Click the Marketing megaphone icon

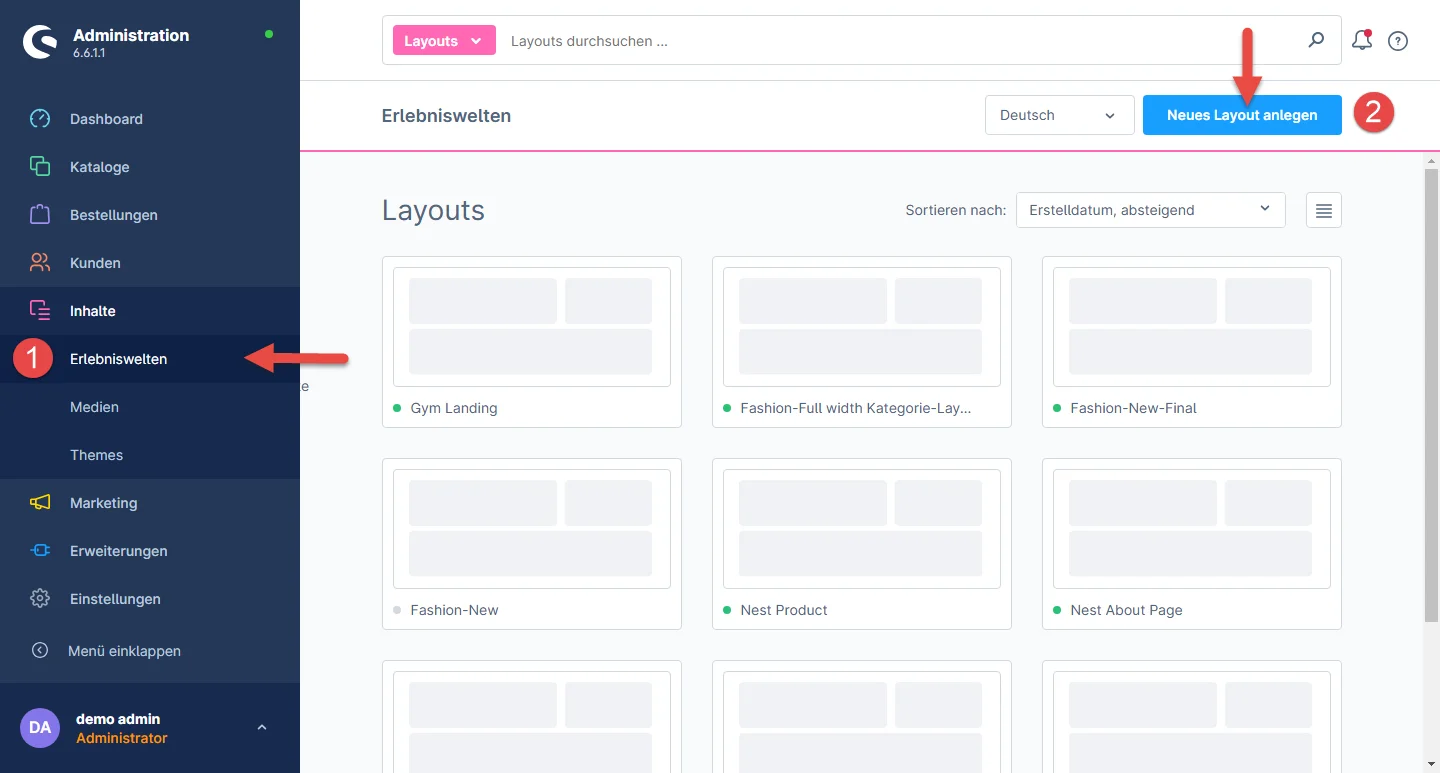click(40, 503)
